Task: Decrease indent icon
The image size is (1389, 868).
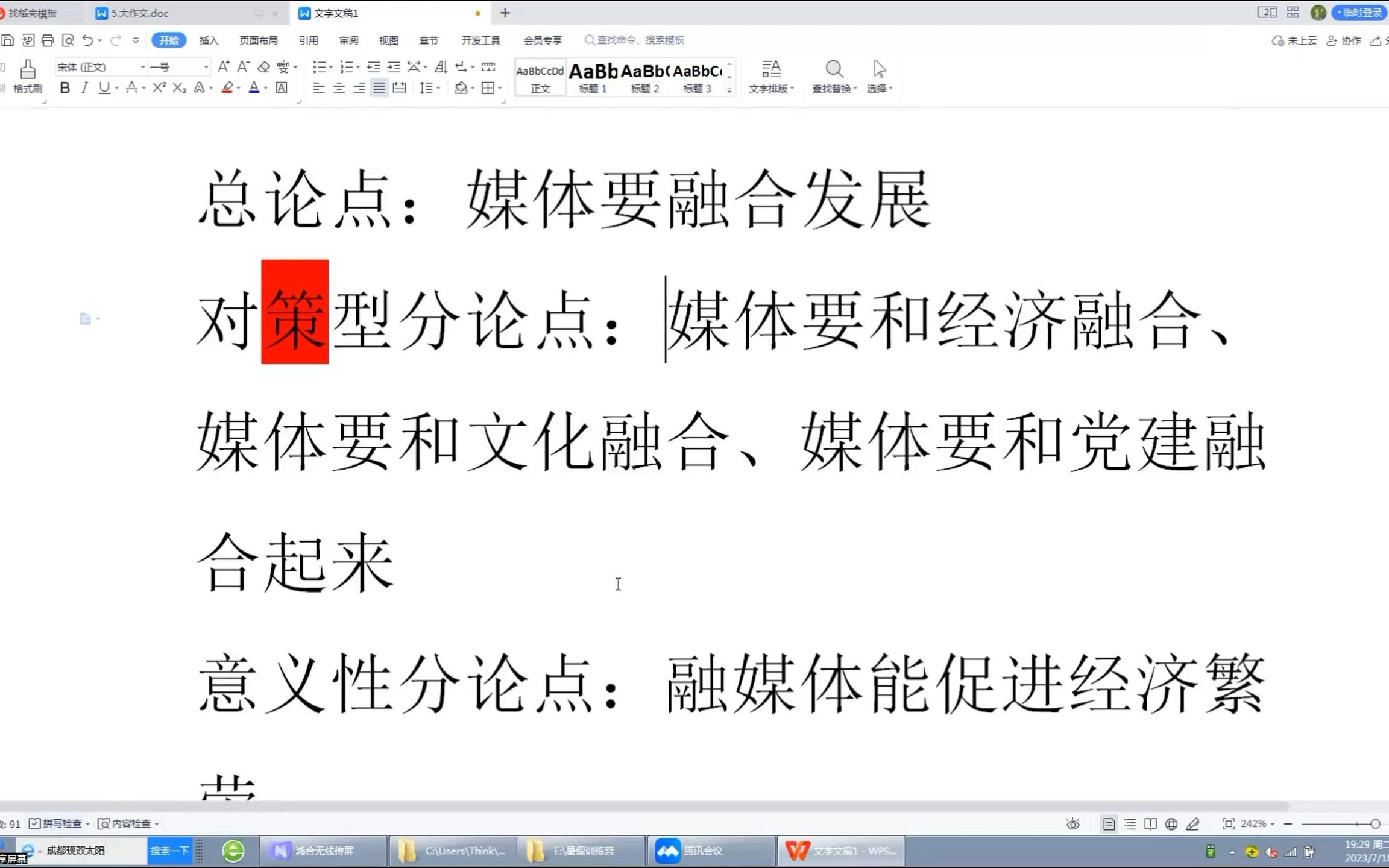Action: click(x=374, y=67)
